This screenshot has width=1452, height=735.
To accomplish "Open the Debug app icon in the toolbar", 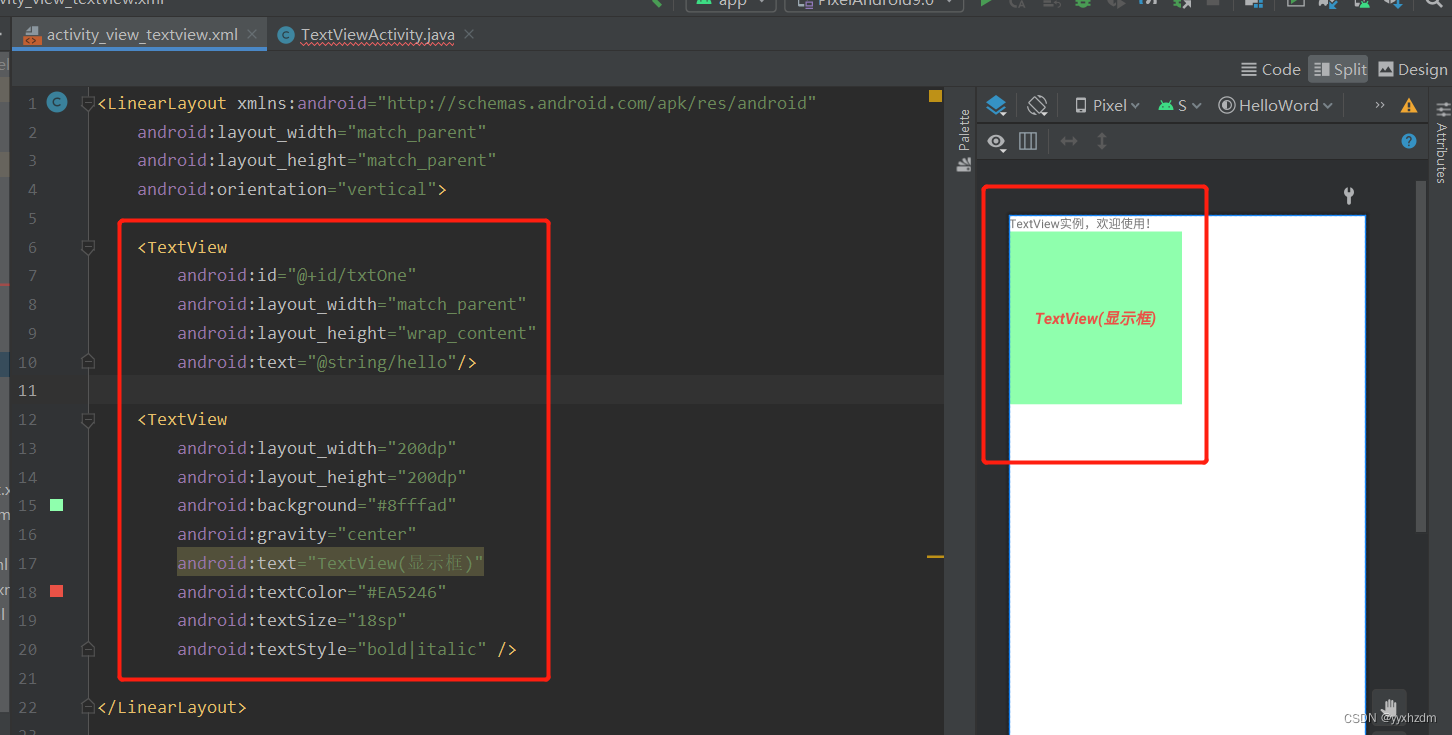I will tap(1083, 5).
